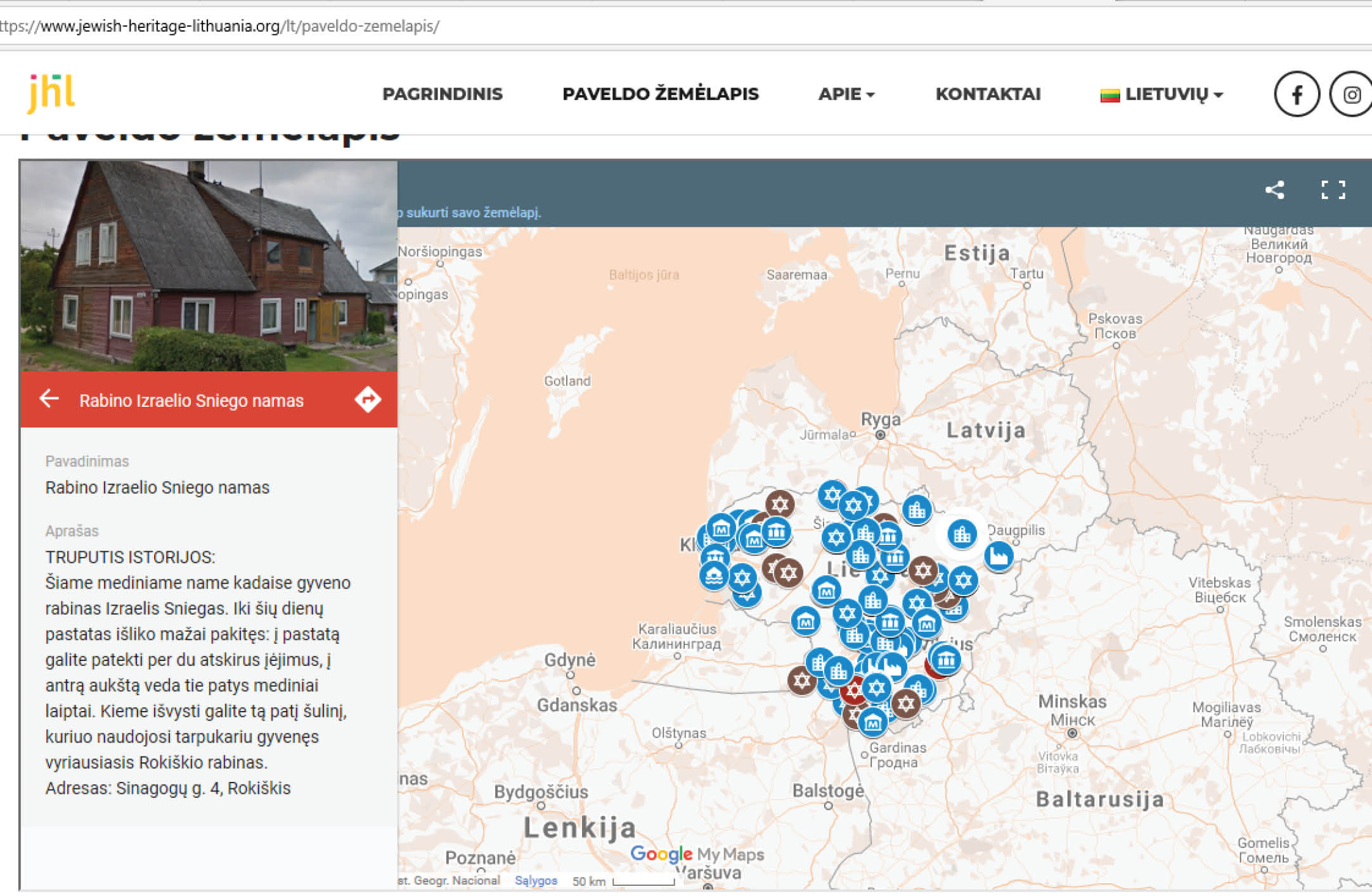Click the Minskas city label on the map

coord(1072,701)
